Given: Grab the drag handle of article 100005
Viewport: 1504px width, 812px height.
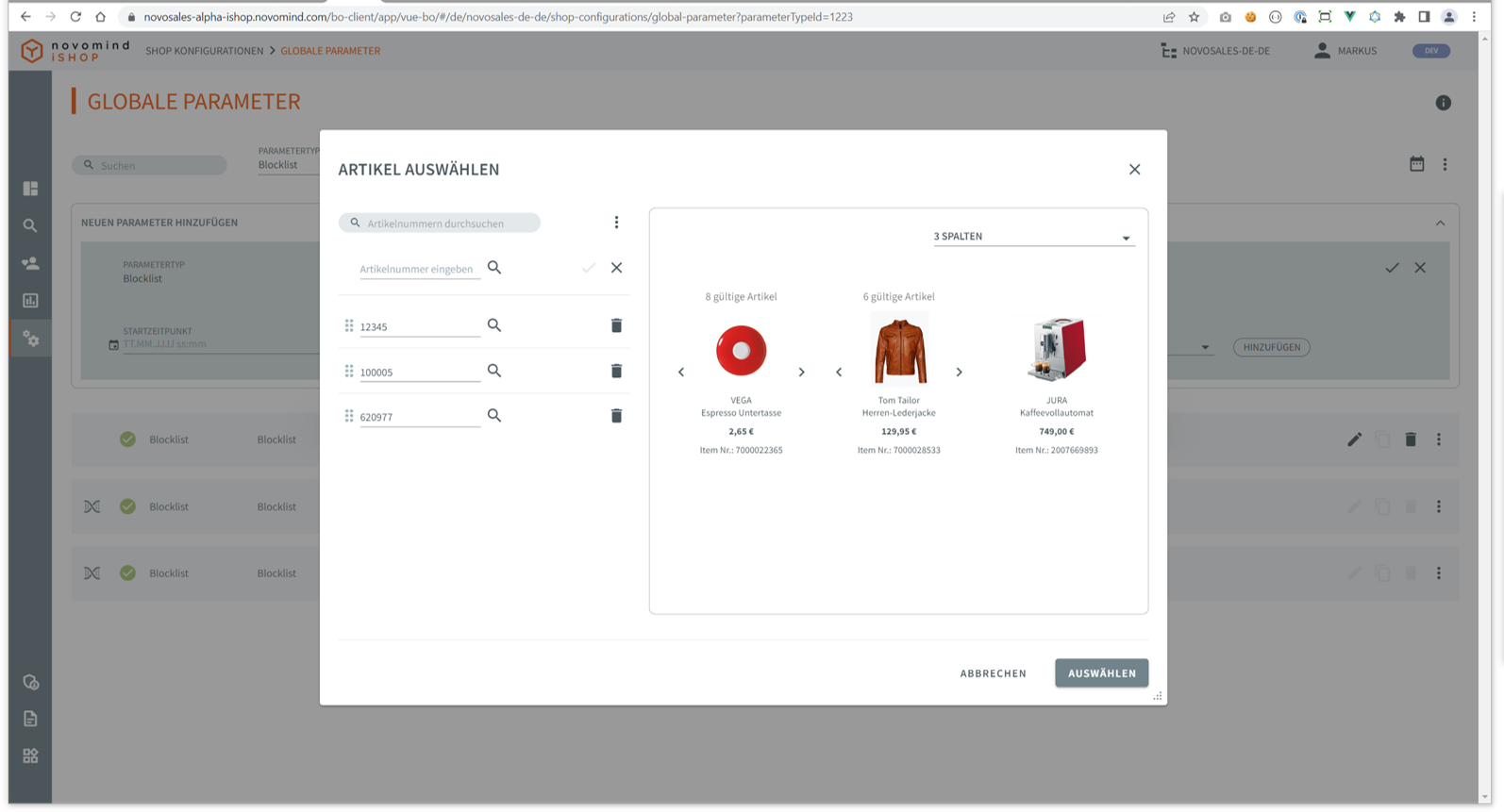Looking at the screenshot, I should [349, 371].
